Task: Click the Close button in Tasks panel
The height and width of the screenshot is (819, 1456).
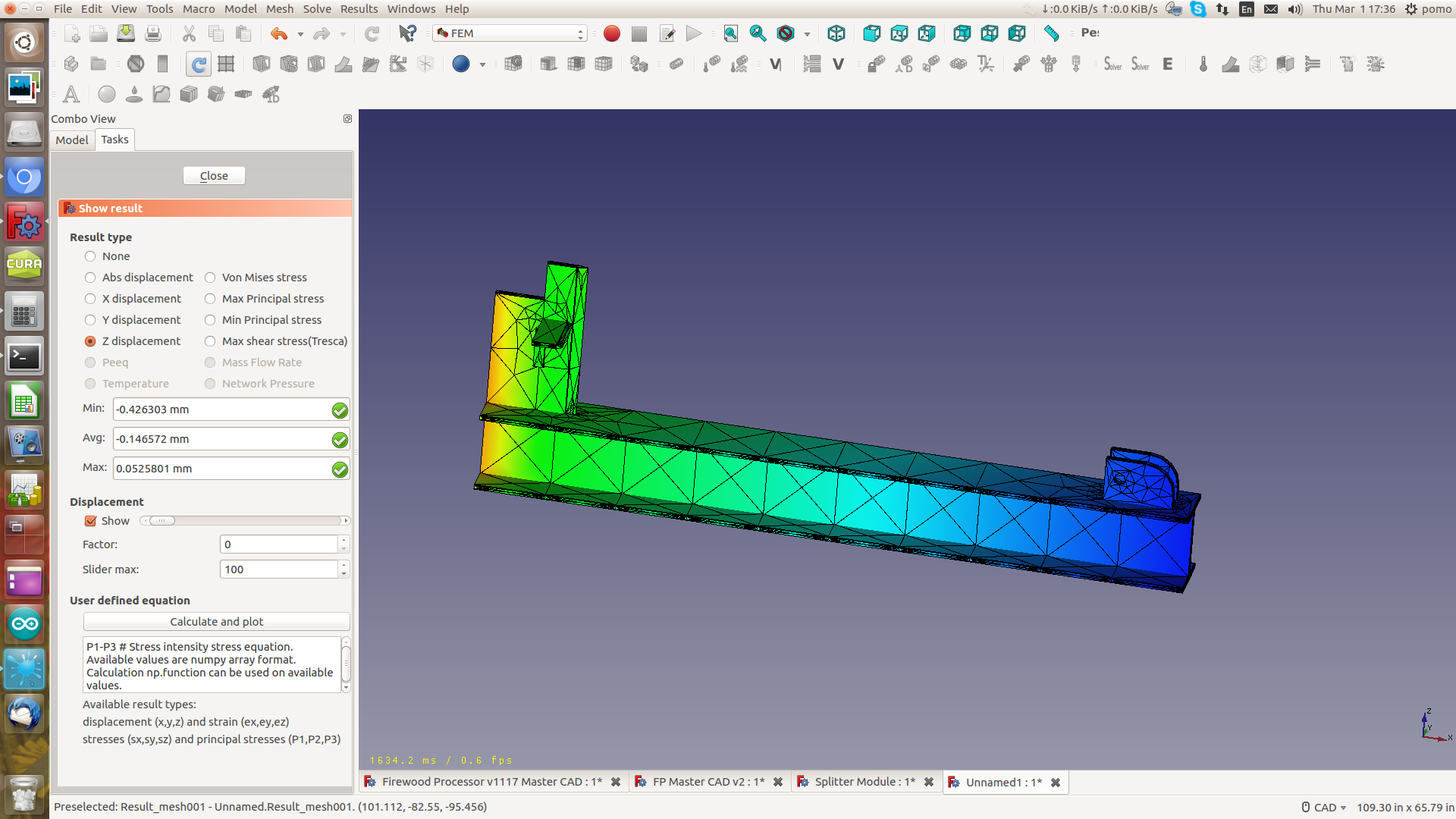Action: click(214, 176)
